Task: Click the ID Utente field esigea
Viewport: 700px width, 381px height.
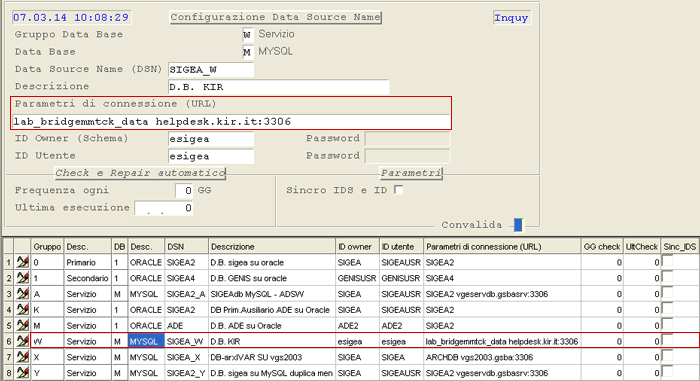Action: pyautogui.click(x=211, y=156)
